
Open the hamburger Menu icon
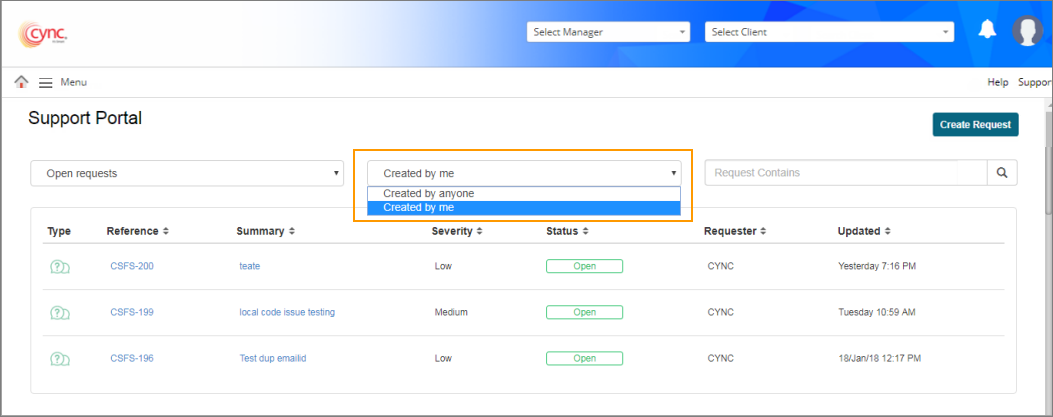click(x=46, y=82)
